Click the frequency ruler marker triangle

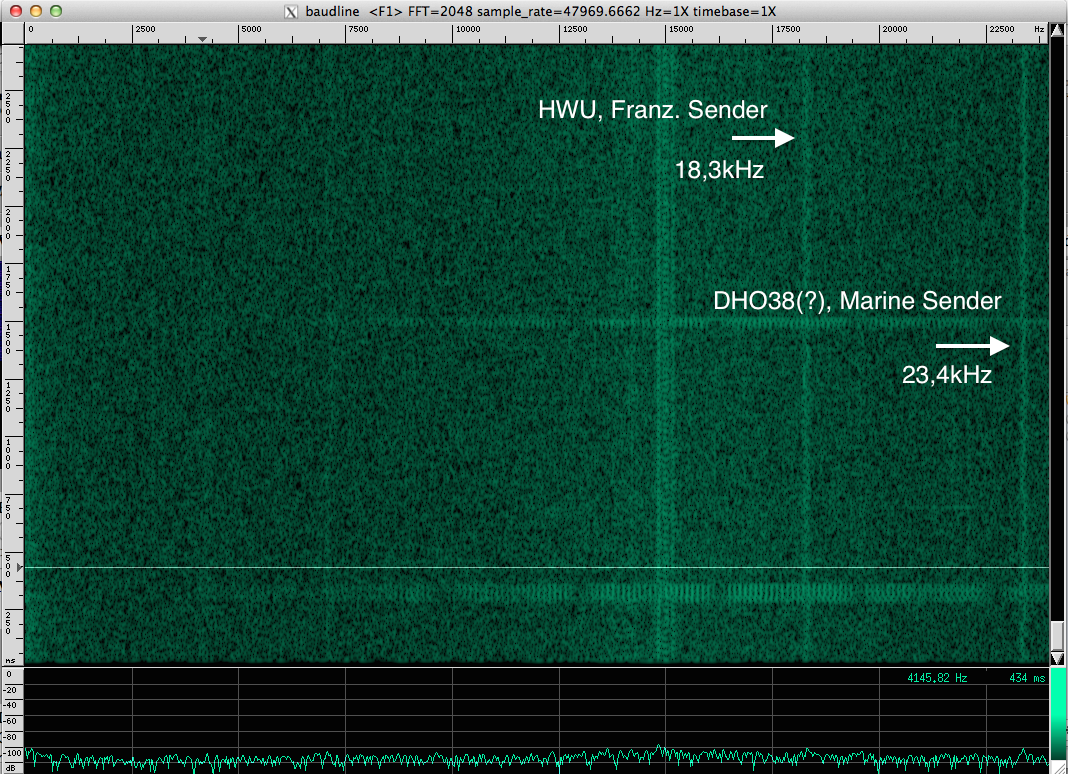tap(203, 40)
